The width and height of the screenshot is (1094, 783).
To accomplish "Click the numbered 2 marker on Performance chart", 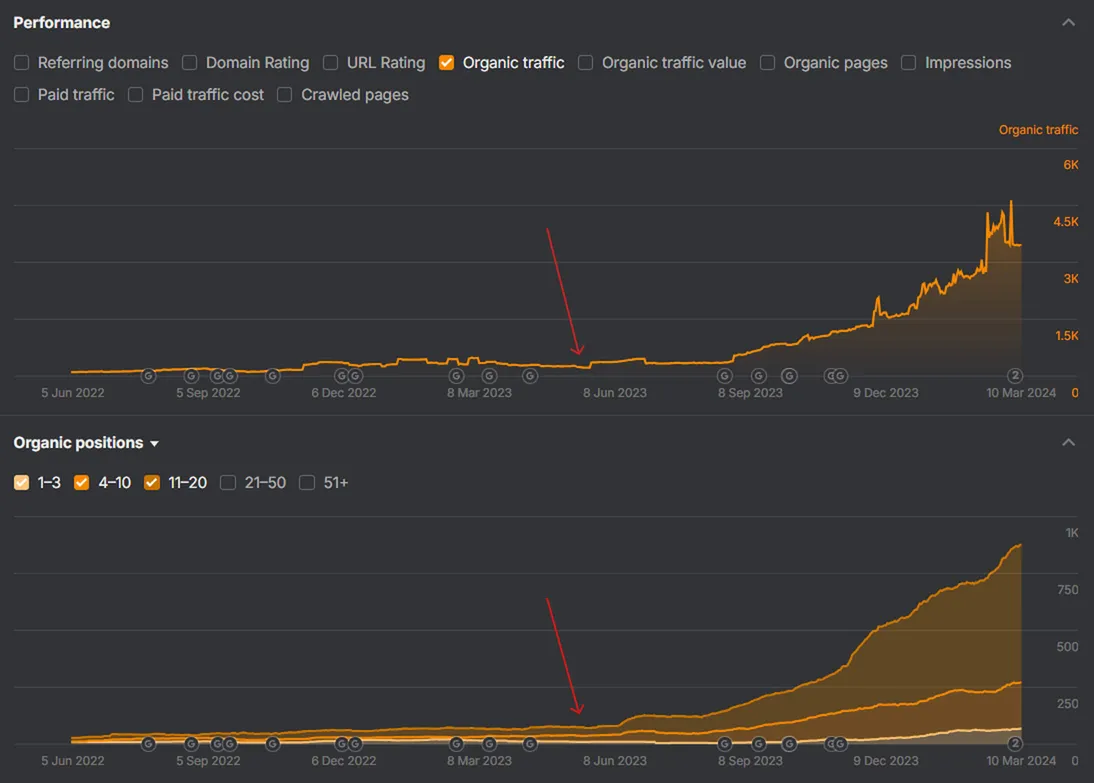I will pyautogui.click(x=1014, y=376).
